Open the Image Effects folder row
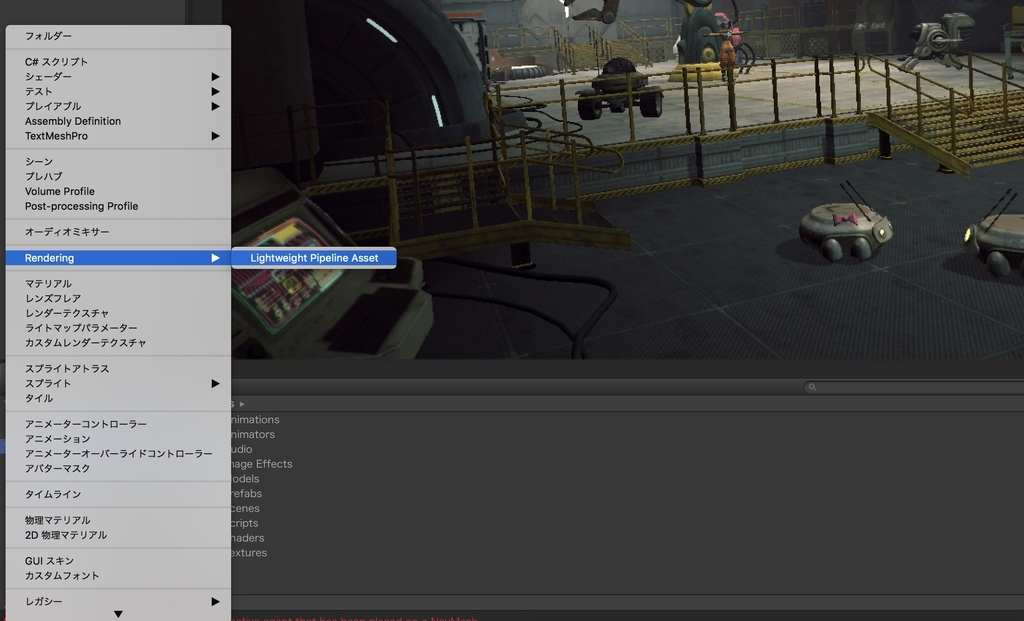Viewport: 1024px width, 621px height. pyautogui.click(x=261, y=464)
